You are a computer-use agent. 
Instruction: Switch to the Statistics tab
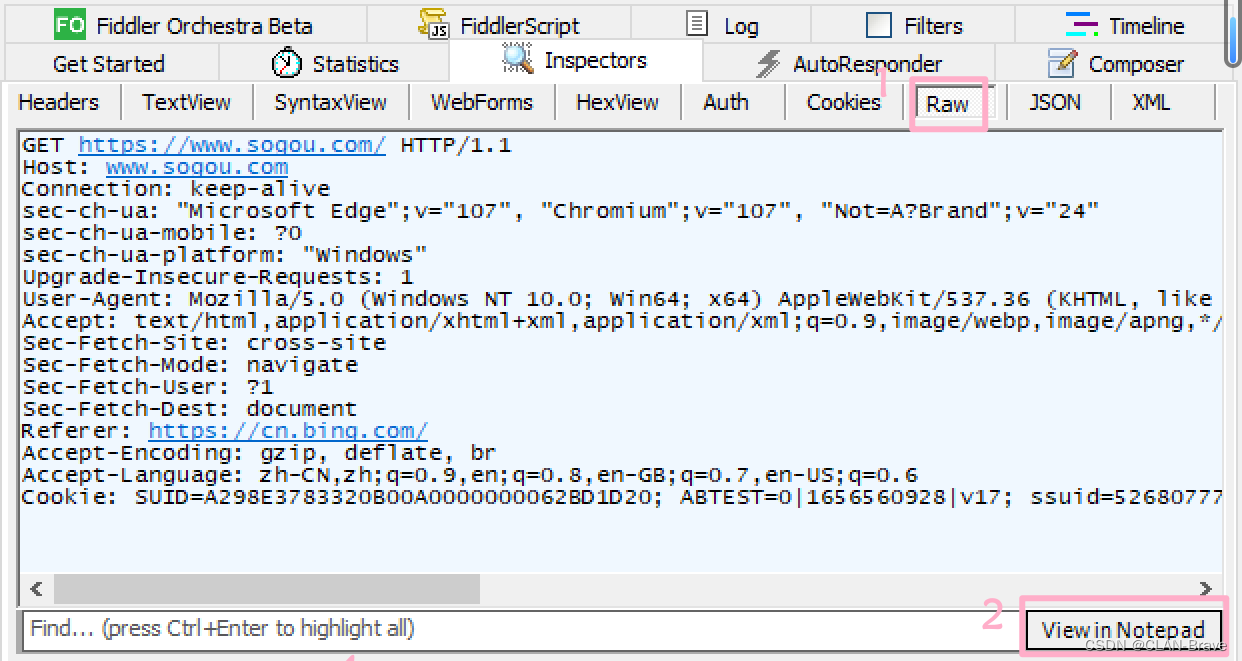click(334, 64)
